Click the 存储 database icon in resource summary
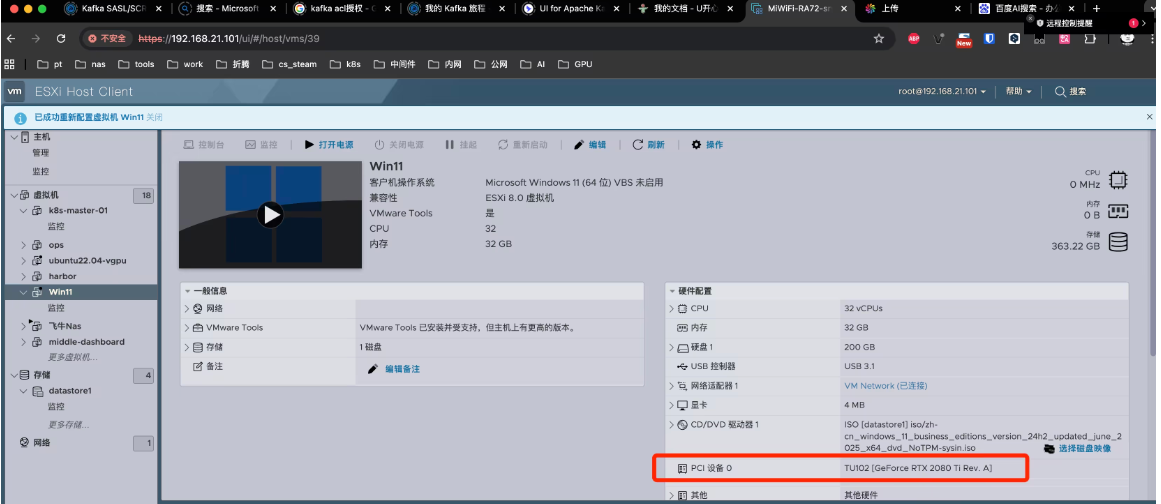This screenshot has width=1161, height=504. coord(1118,241)
